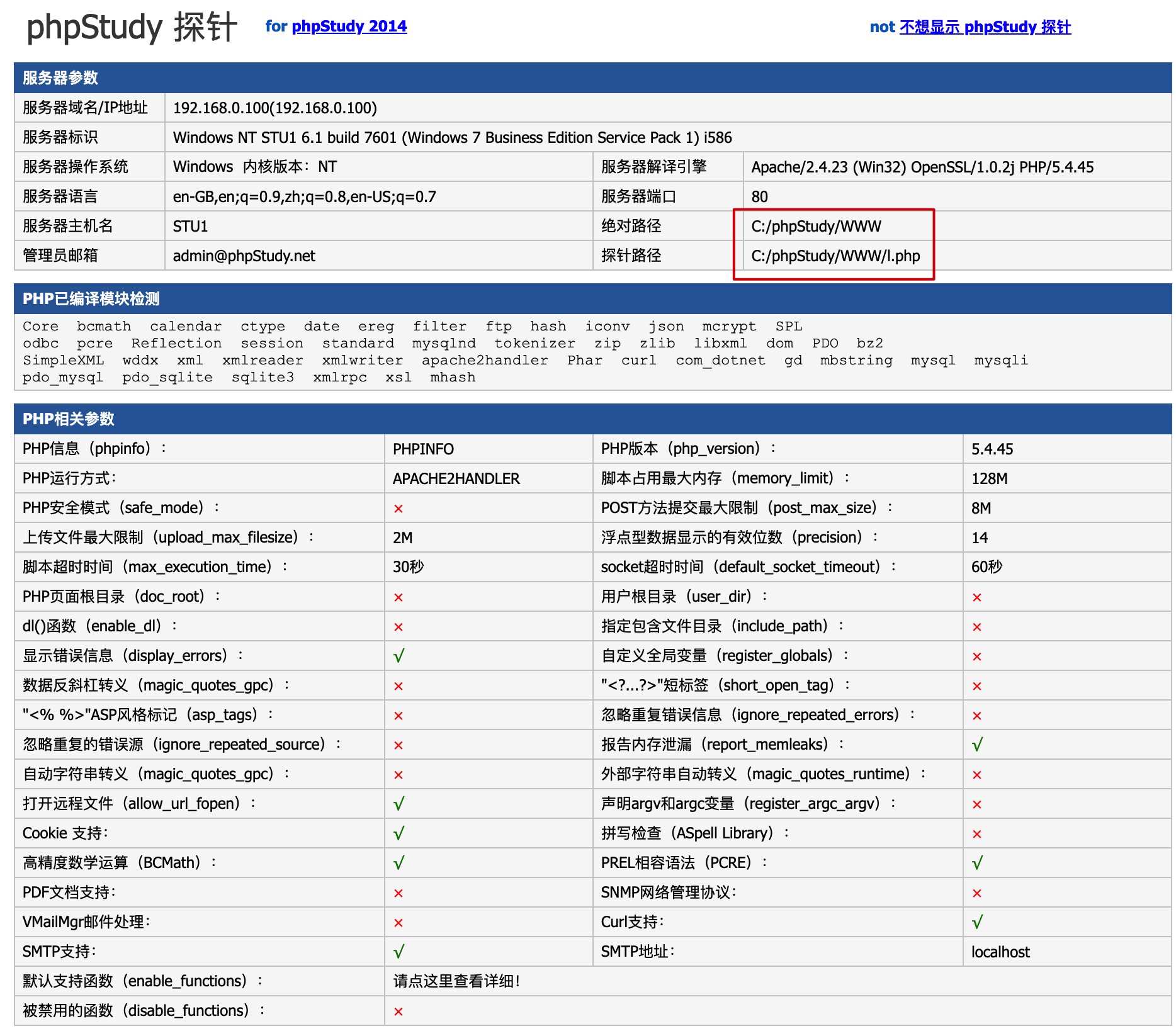Viewport: 1176px width, 1031px height.
Task: Click the green check for Cookie 支持
Action: click(x=399, y=833)
